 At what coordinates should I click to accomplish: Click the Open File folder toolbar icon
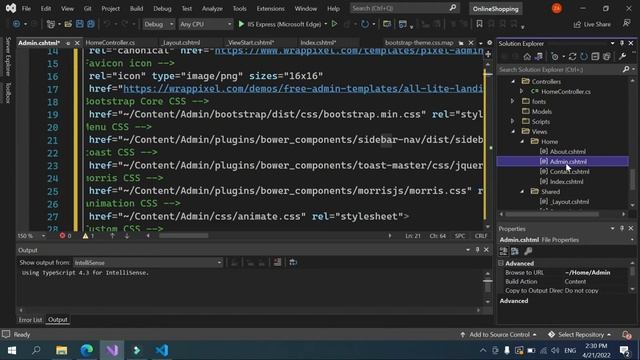point(68,24)
